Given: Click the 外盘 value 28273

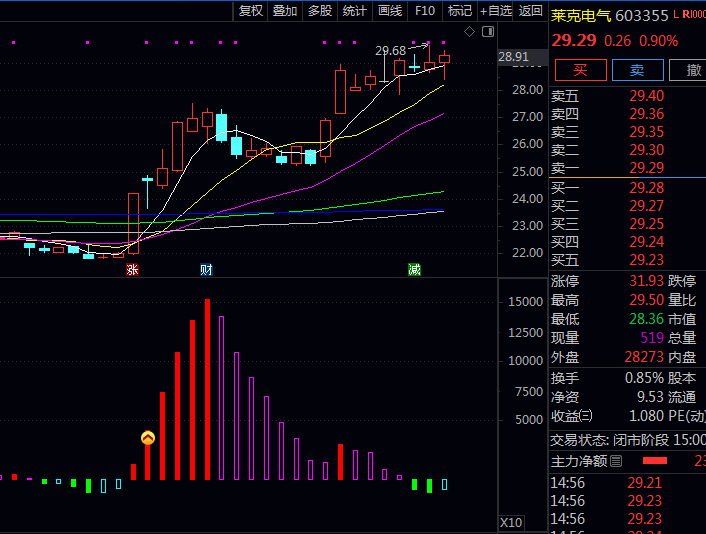Looking at the screenshot, I should [x=644, y=357].
